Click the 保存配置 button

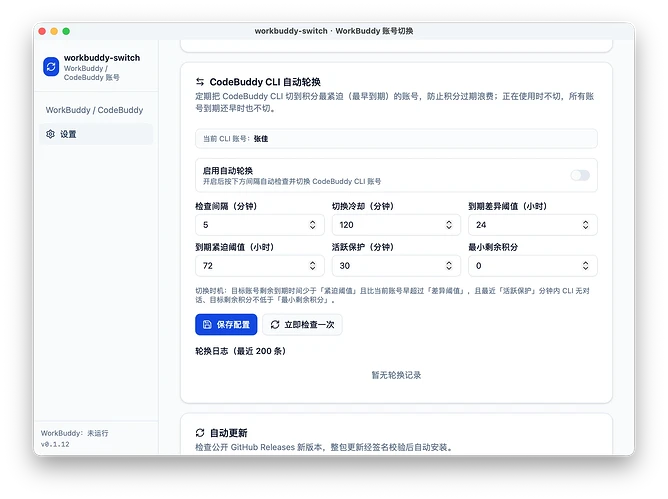click(x=226, y=325)
